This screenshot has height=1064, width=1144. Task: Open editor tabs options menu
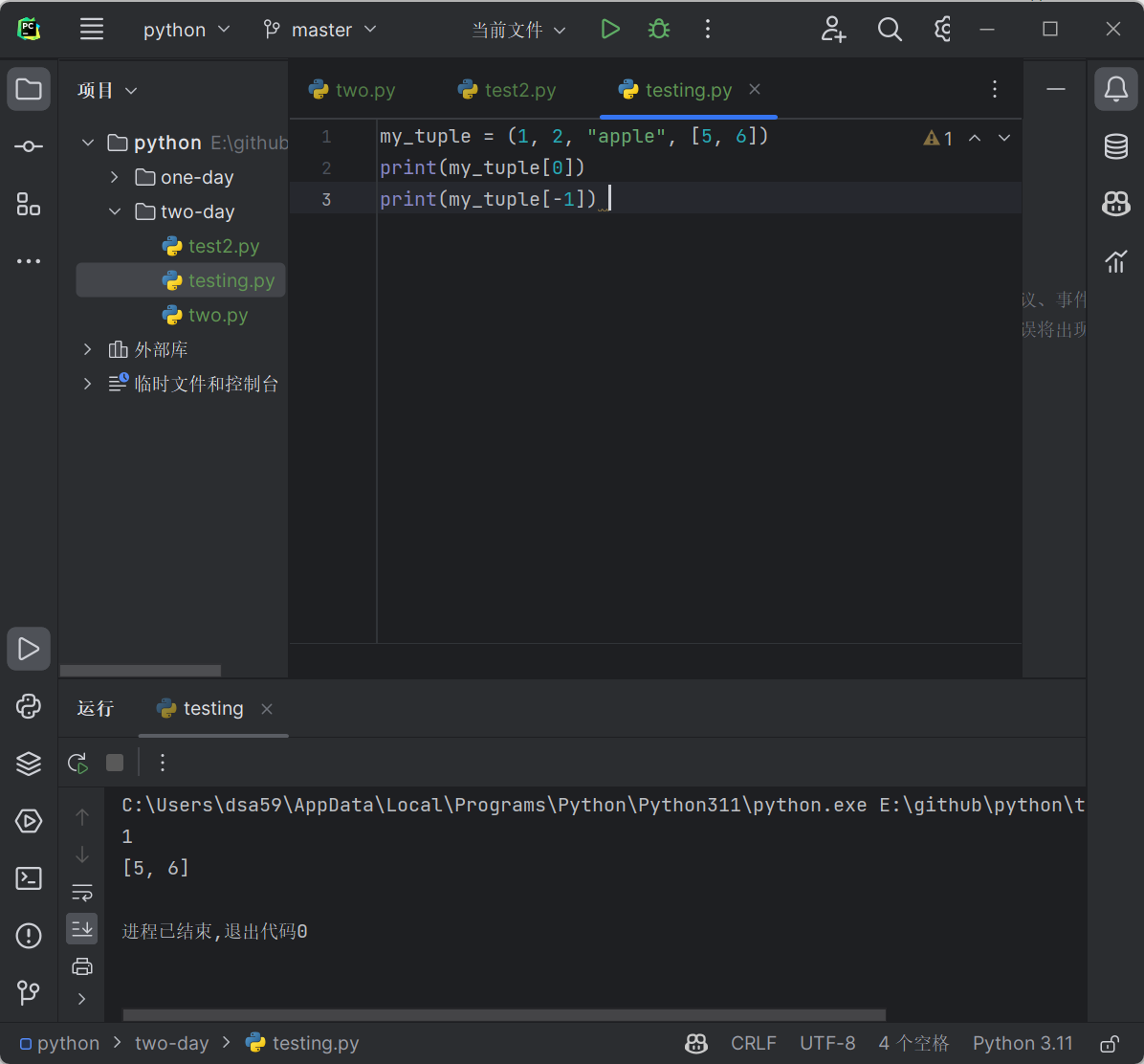tap(995, 89)
